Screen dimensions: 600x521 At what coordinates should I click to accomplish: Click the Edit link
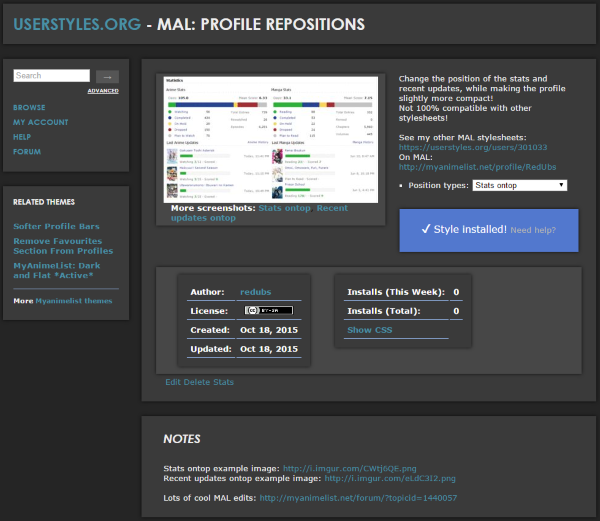tap(173, 382)
